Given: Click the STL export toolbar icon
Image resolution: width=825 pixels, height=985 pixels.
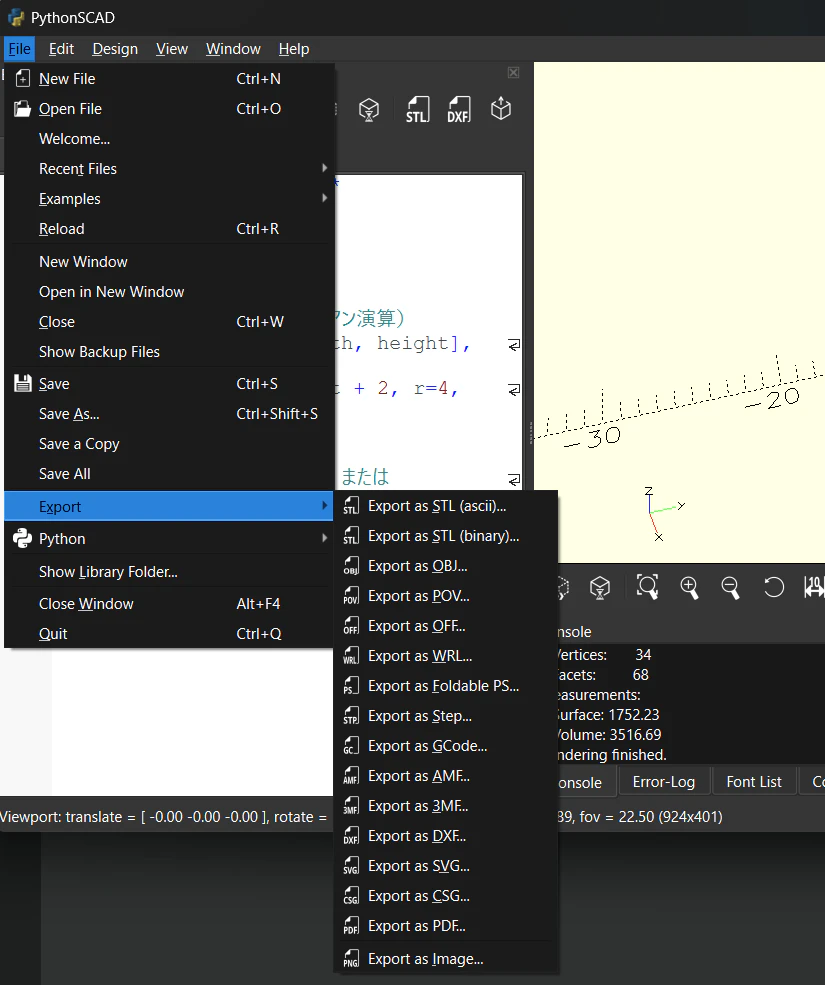Looking at the screenshot, I should click(417, 109).
